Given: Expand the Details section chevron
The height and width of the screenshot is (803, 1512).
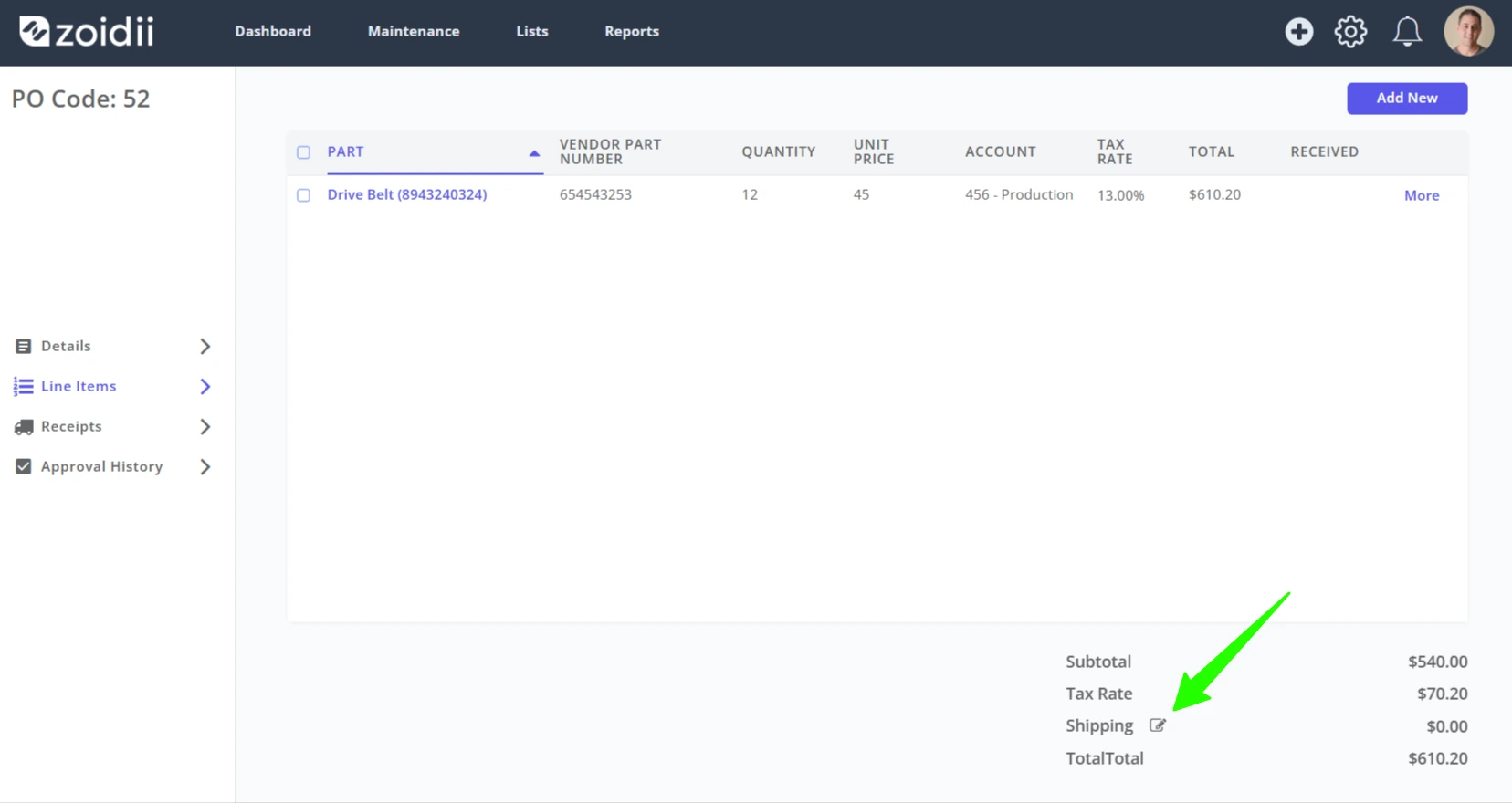Looking at the screenshot, I should [x=205, y=347].
